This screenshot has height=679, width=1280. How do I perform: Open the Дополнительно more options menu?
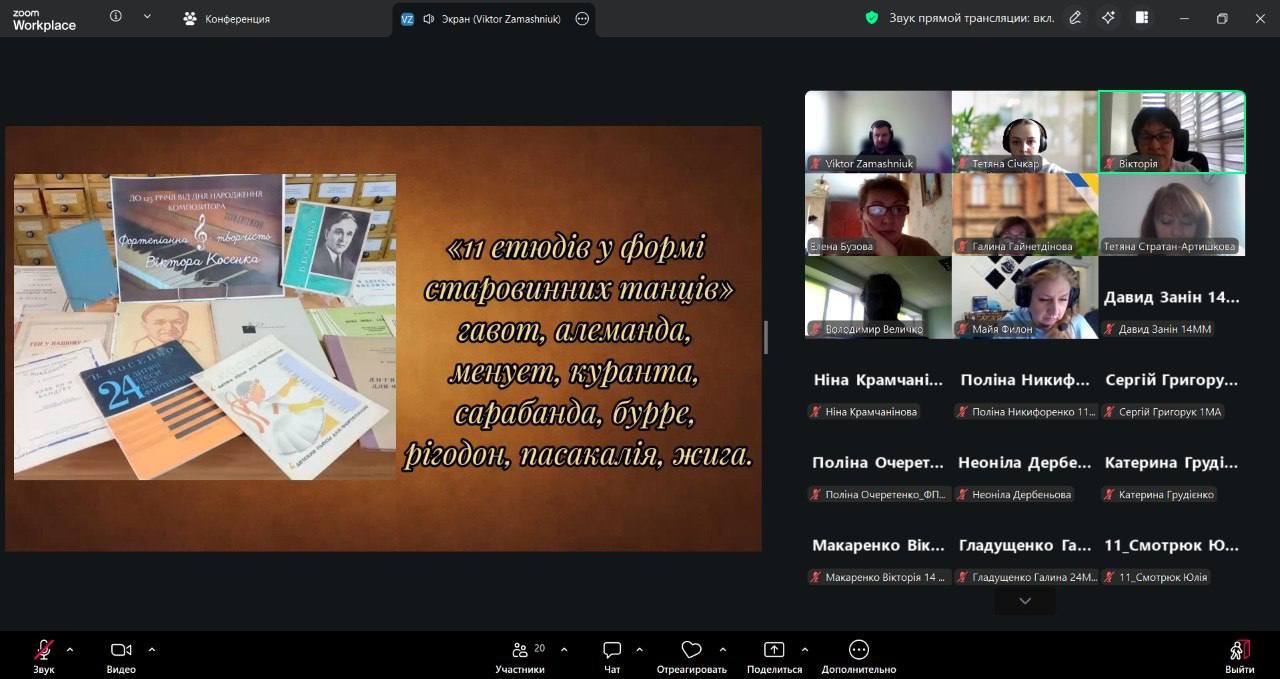point(858,651)
